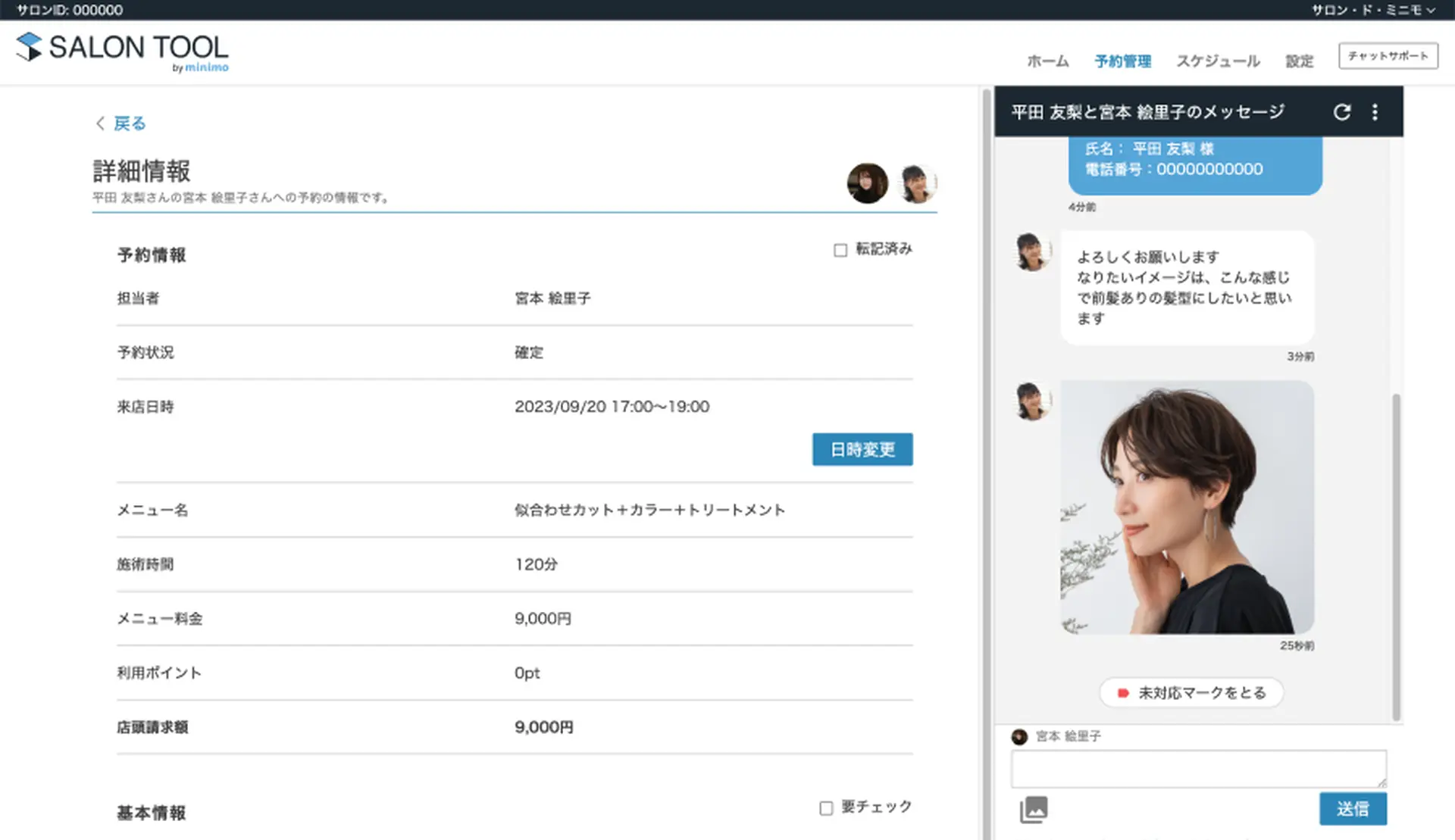Click the 日時変更 button
The image size is (1455, 840).
tap(862, 449)
